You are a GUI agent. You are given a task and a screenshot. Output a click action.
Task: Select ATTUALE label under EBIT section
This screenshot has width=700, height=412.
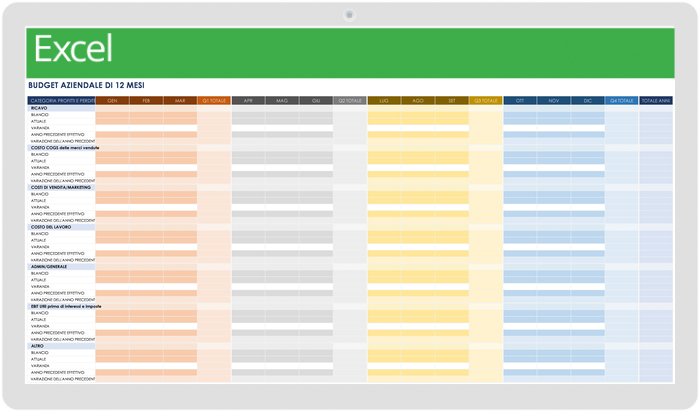pyautogui.click(x=38, y=320)
